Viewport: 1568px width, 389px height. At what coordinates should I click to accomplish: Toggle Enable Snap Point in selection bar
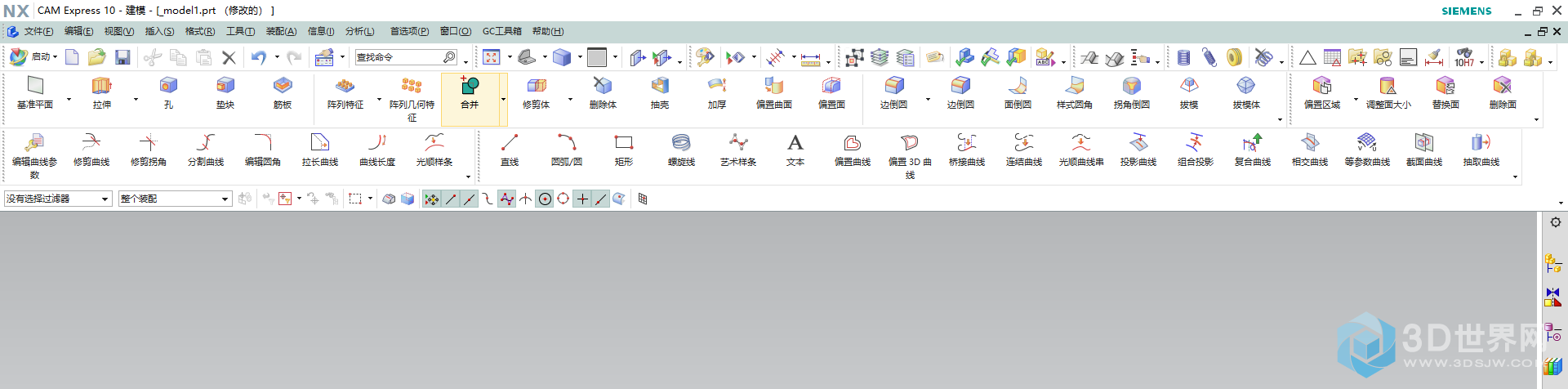[x=431, y=199]
